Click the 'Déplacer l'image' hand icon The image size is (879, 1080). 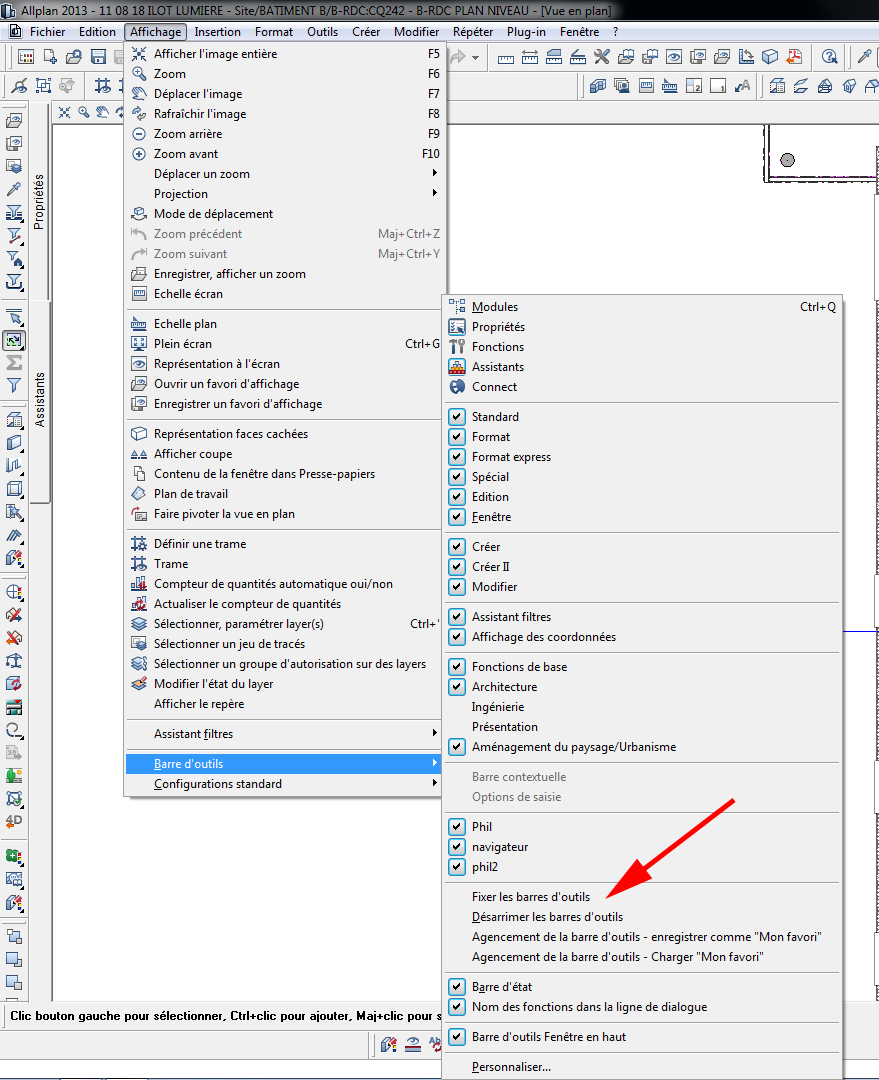[x=139, y=94]
